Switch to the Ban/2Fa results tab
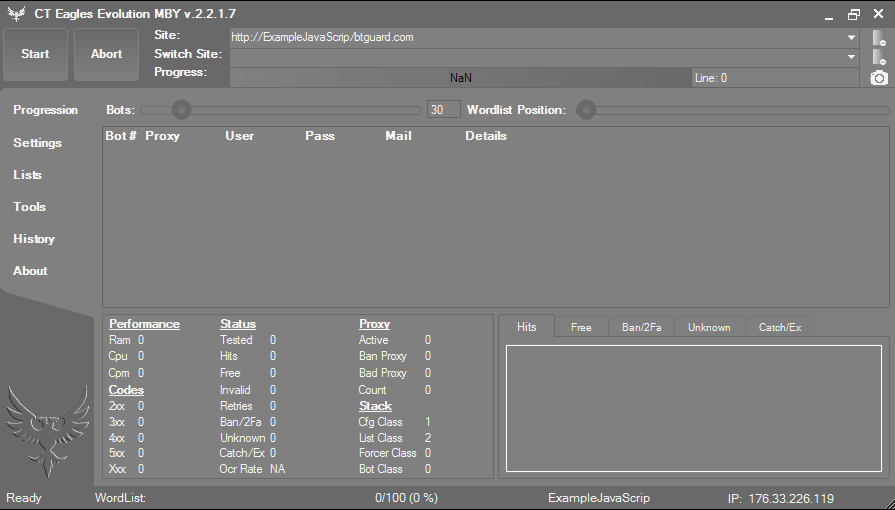The width and height of the screenshot is (895, 510). (642, 327)
